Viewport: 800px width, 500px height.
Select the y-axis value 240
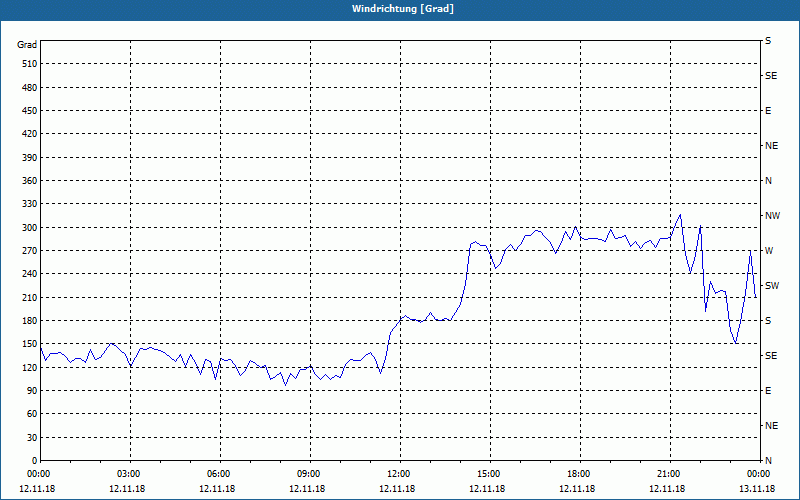pyautogui.click(x=30, y=274)
